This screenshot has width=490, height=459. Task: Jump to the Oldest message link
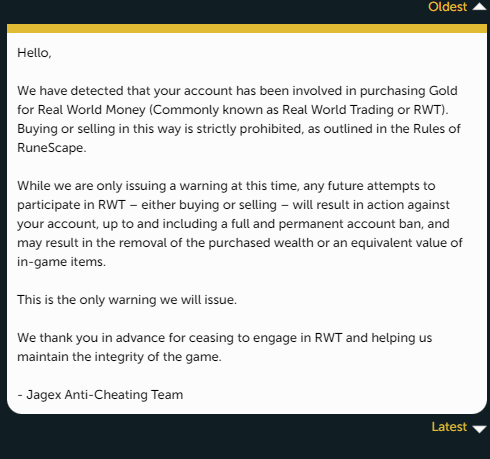pyautogui.click(x=447, y=7)
